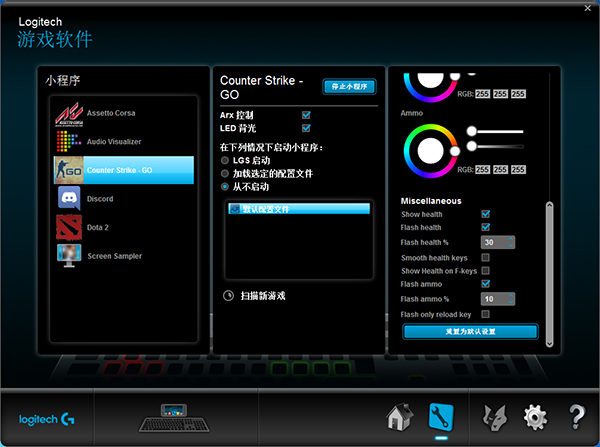
Task: Click the lower slider next to Ammo wheel
Action: point(495,146)
